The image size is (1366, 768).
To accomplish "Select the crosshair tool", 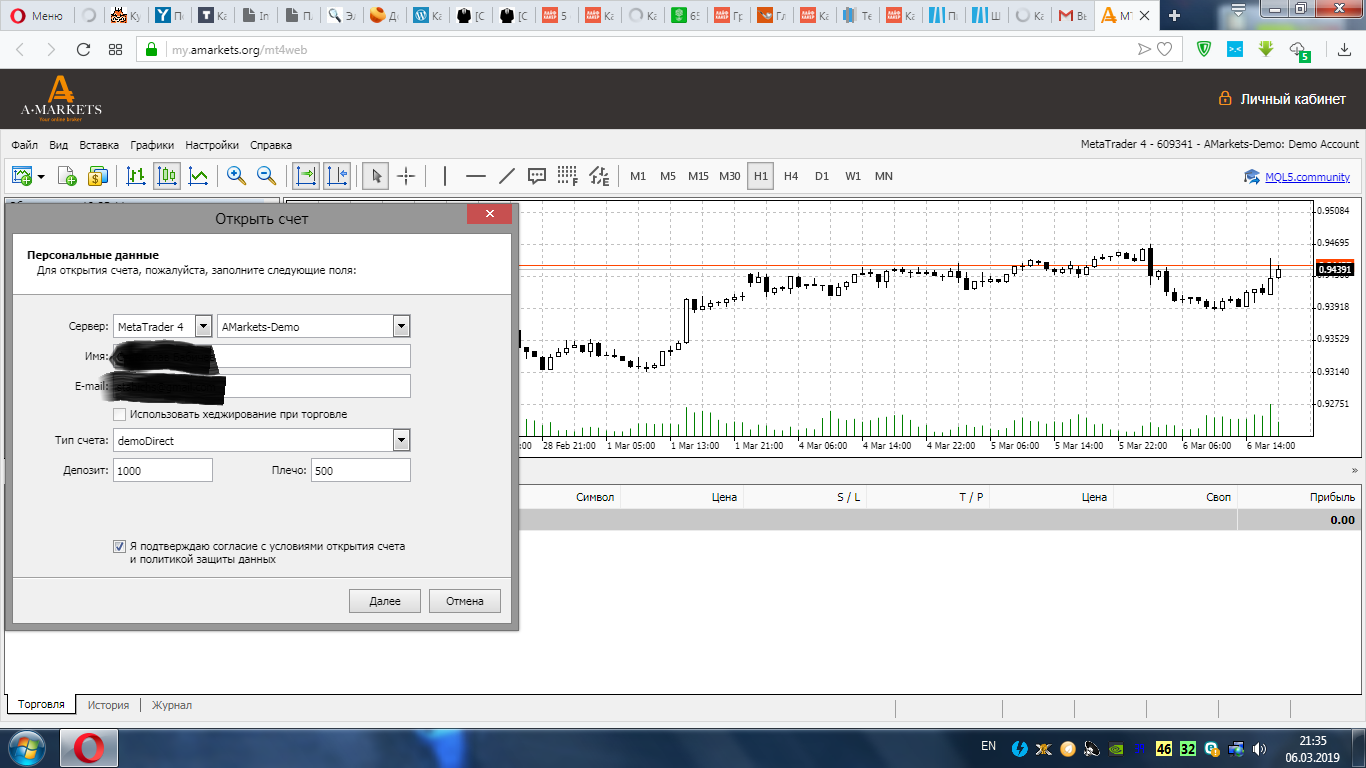I will [x=406, y=176].
